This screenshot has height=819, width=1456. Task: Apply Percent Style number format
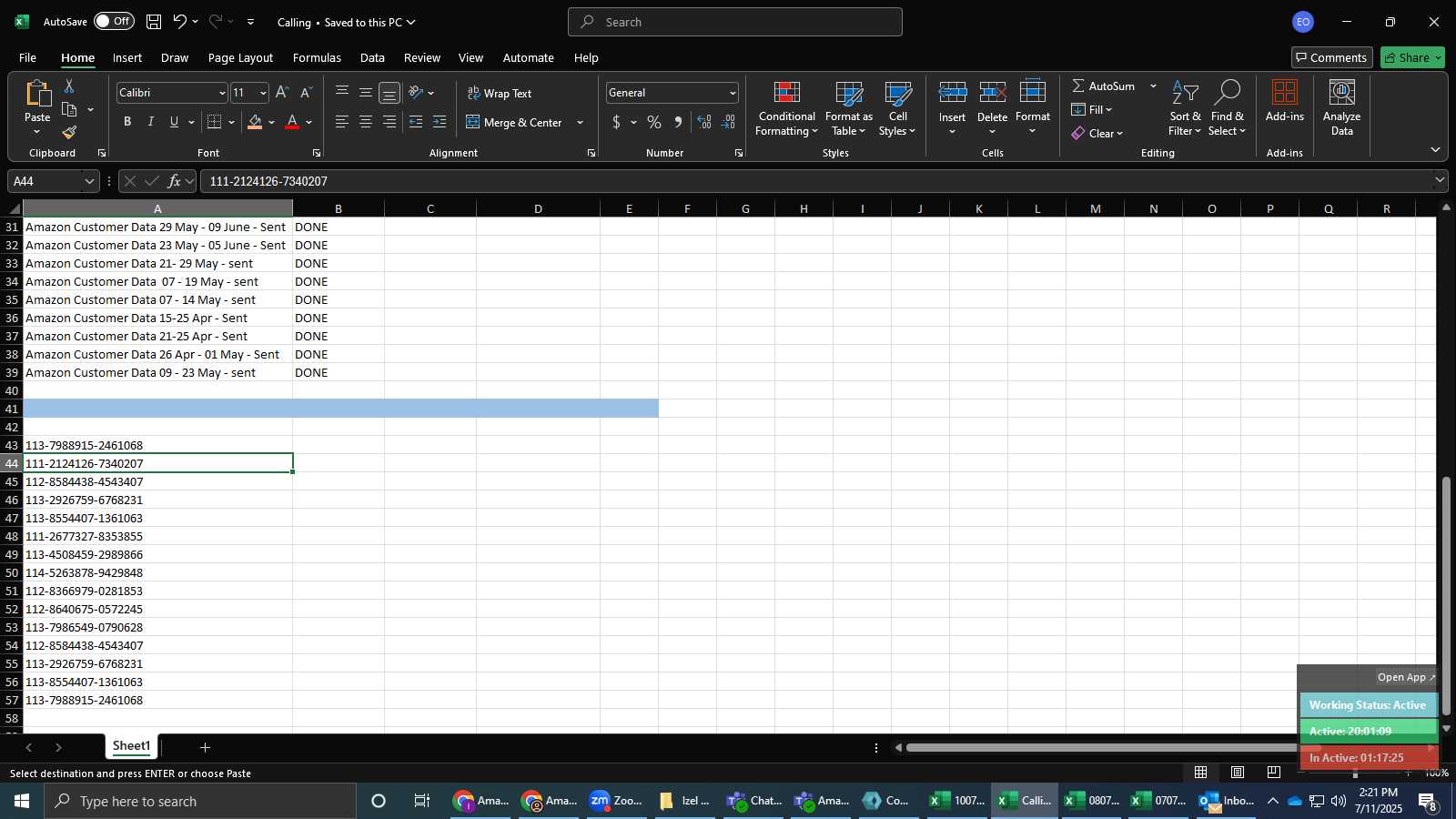(x=654, y=122)
